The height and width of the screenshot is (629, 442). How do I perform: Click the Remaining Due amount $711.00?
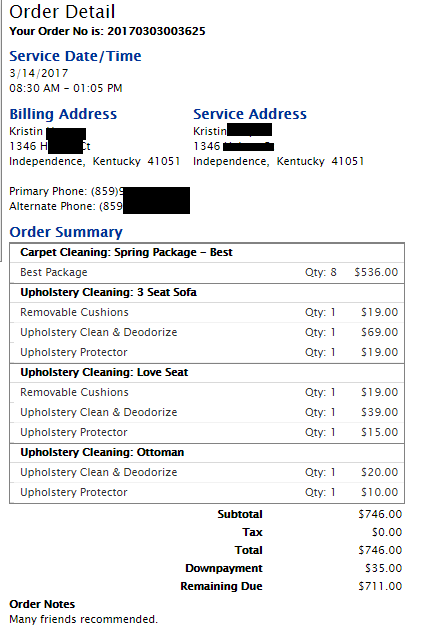pos(380,586)
